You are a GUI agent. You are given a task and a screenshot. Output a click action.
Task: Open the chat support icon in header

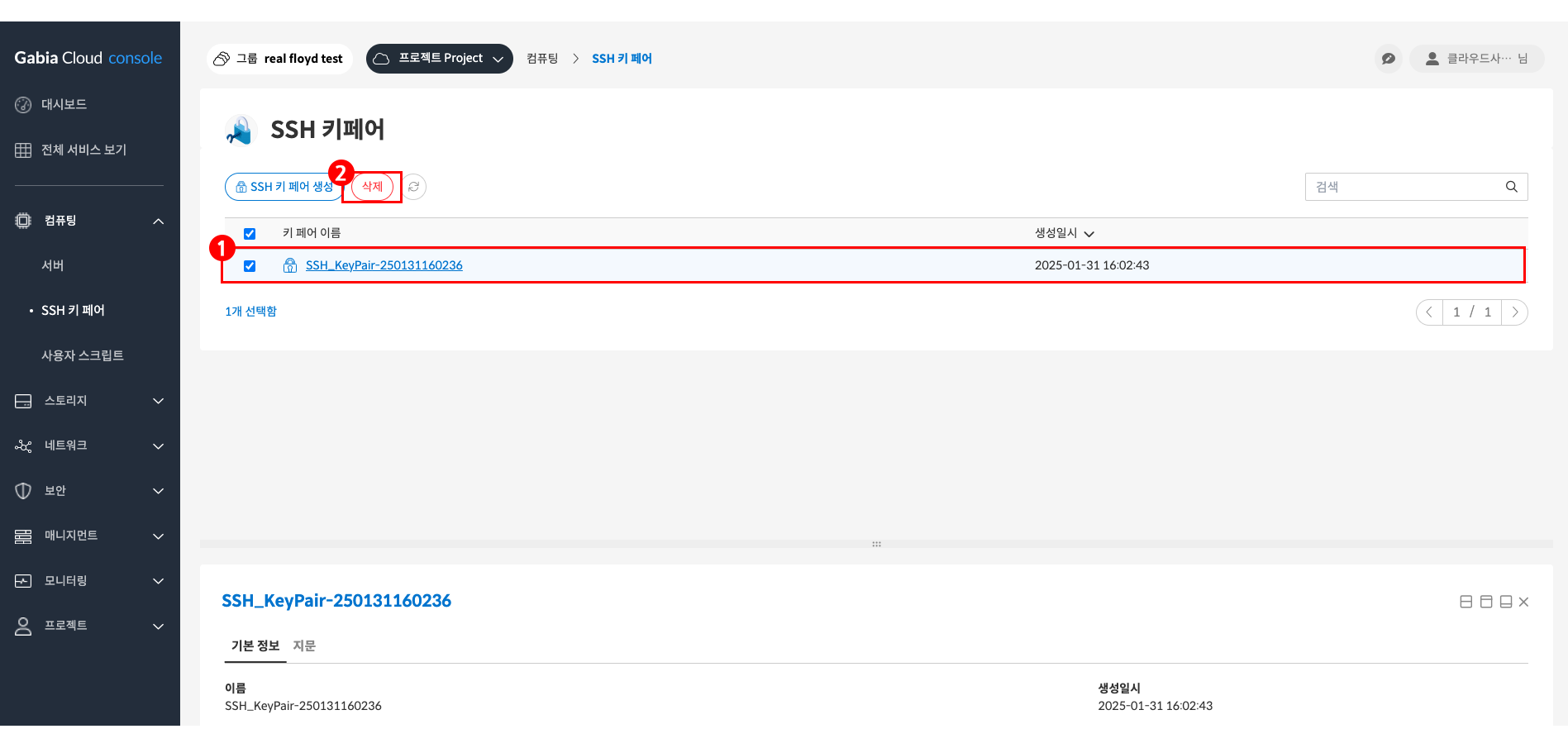point(1389,59)
